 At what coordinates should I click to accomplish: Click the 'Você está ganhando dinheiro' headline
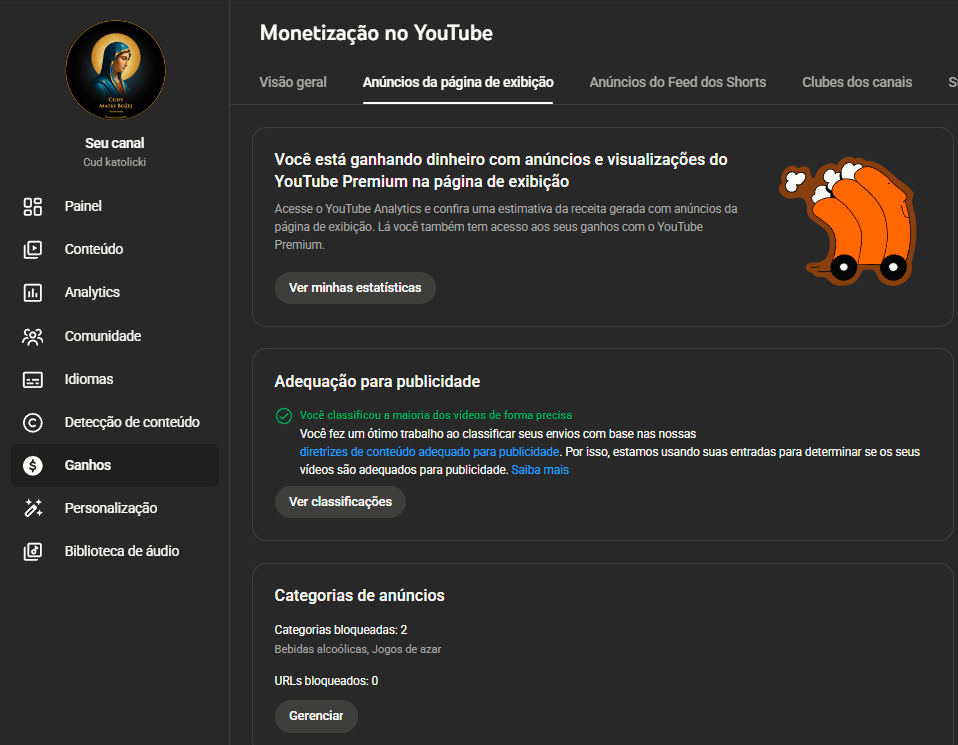pyautogui.click(x=501, y=171)
